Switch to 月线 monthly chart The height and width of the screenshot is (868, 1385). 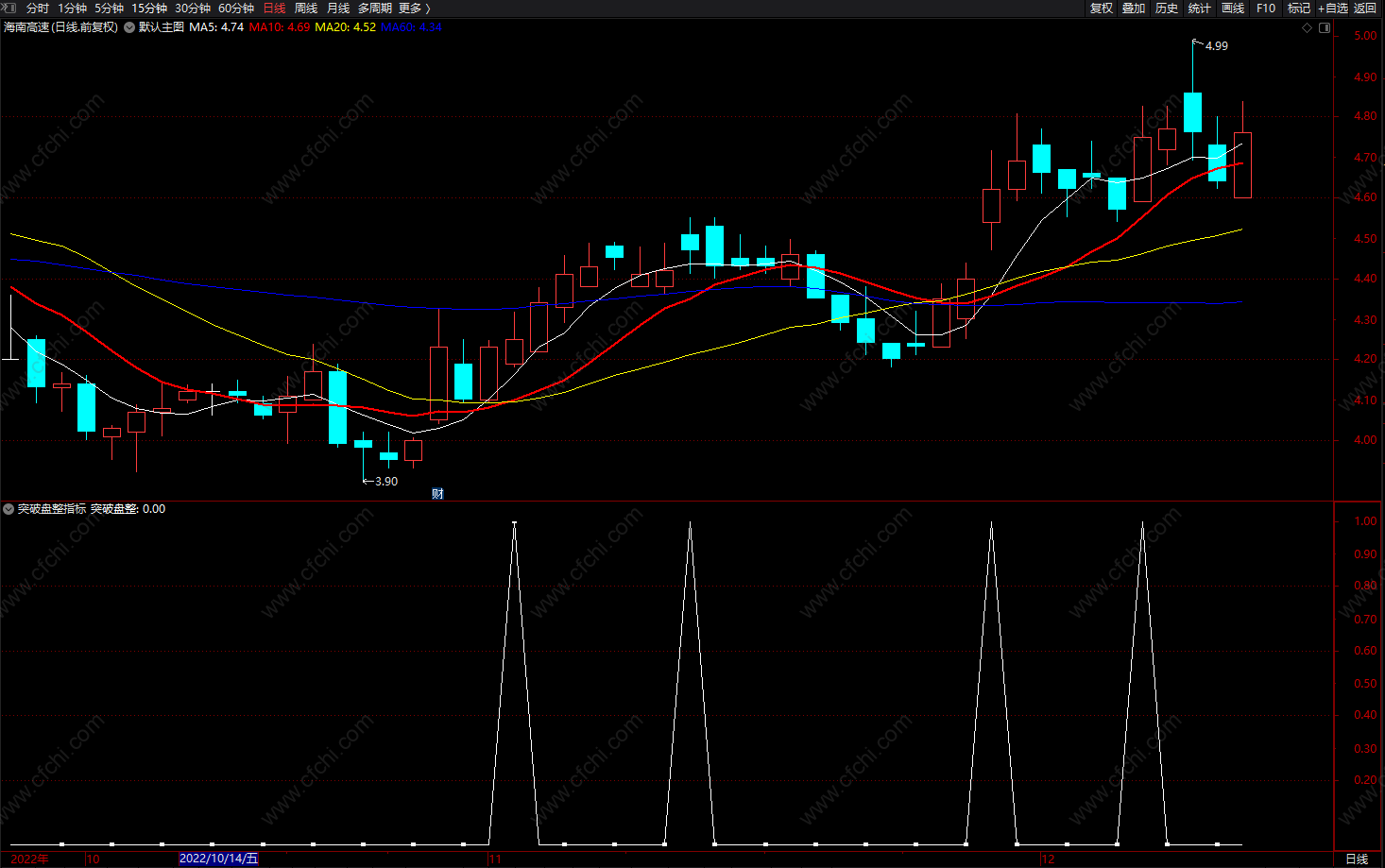click(338, 8)
